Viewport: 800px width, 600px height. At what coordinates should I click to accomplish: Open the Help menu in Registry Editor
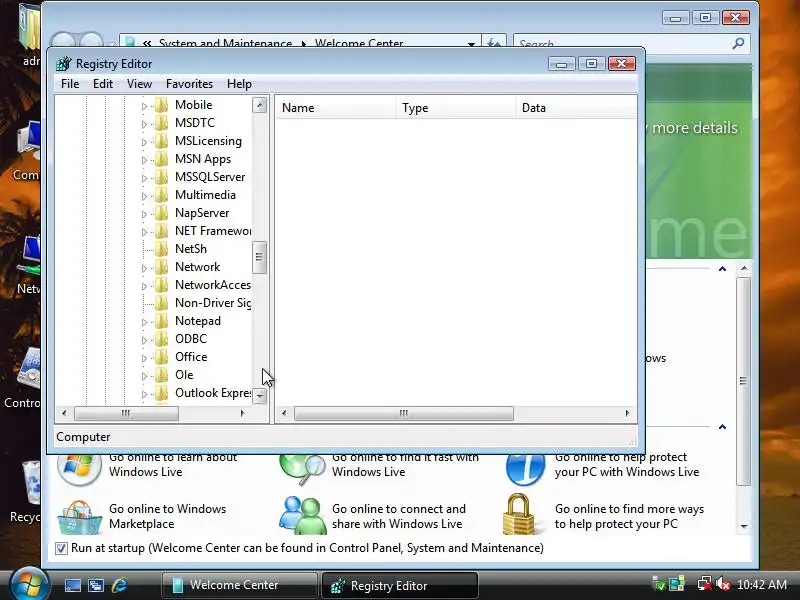tap(239, 84)
